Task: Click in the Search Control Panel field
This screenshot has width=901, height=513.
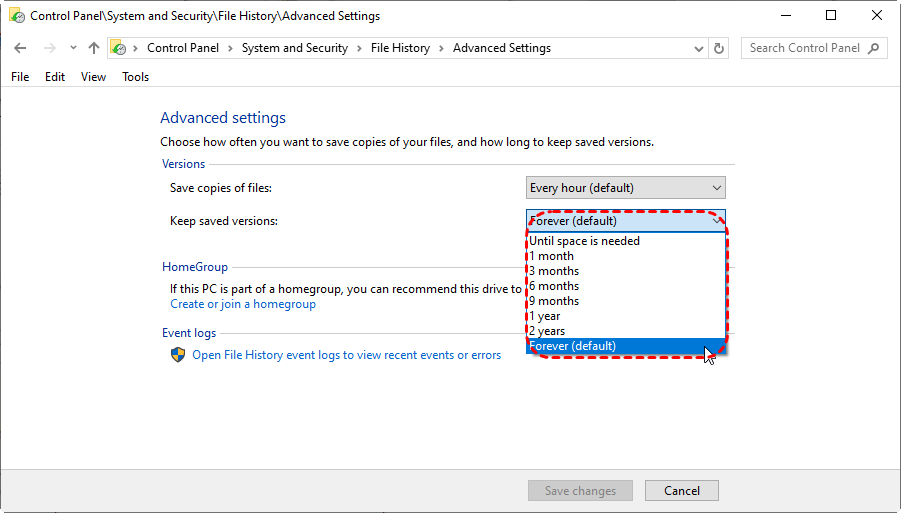Action: [x=803, y=48]
